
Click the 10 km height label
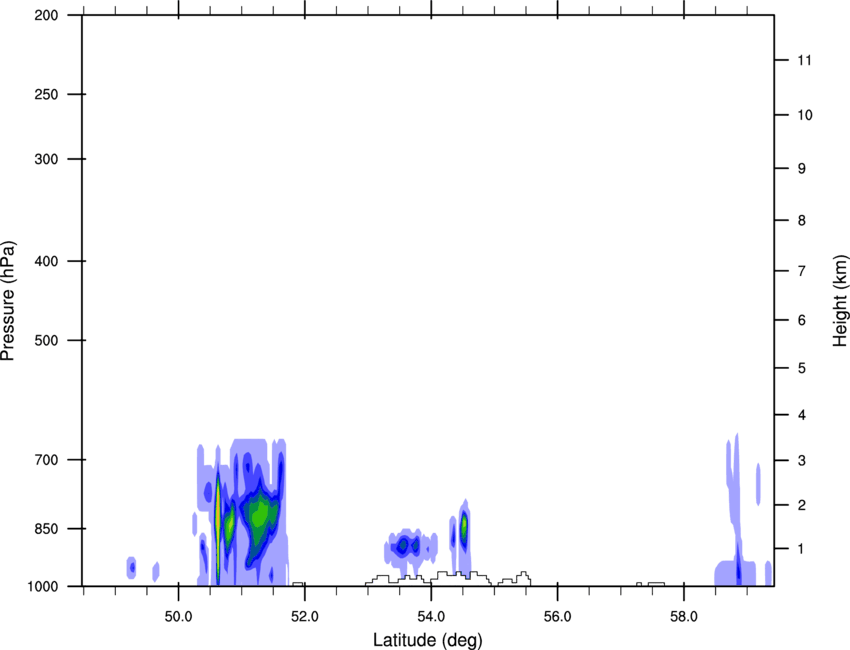click(x=805, y=115)
